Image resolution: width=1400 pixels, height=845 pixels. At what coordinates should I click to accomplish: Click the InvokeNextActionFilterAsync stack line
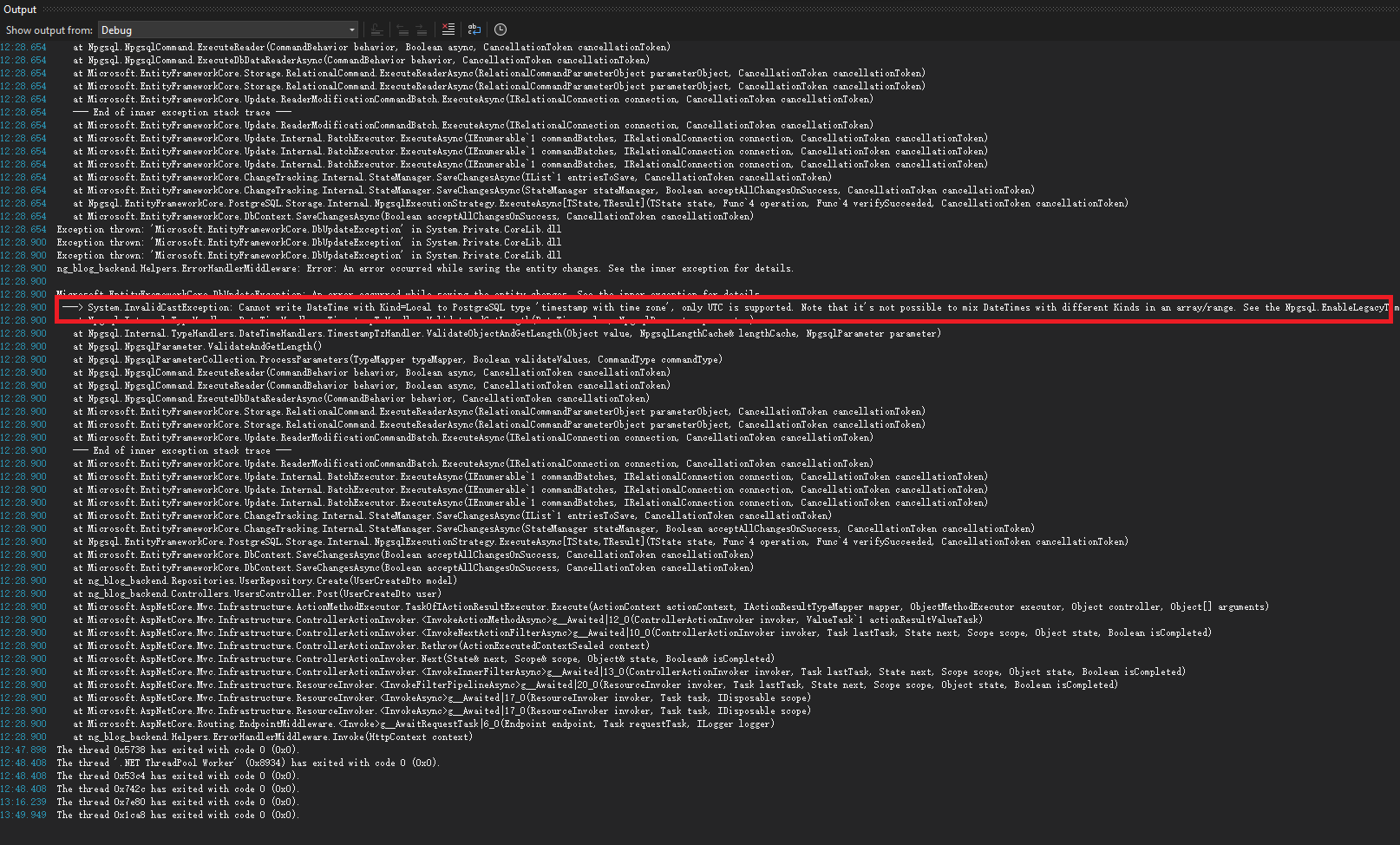[643, 633]
